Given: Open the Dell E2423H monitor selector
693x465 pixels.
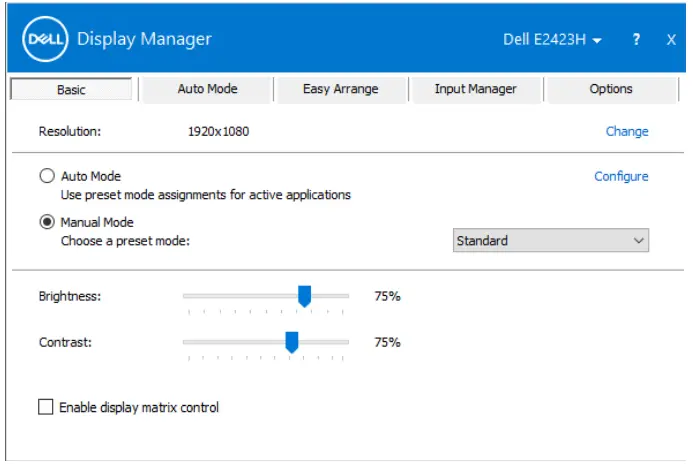Looking at the screenshot, I should point(552,40).
